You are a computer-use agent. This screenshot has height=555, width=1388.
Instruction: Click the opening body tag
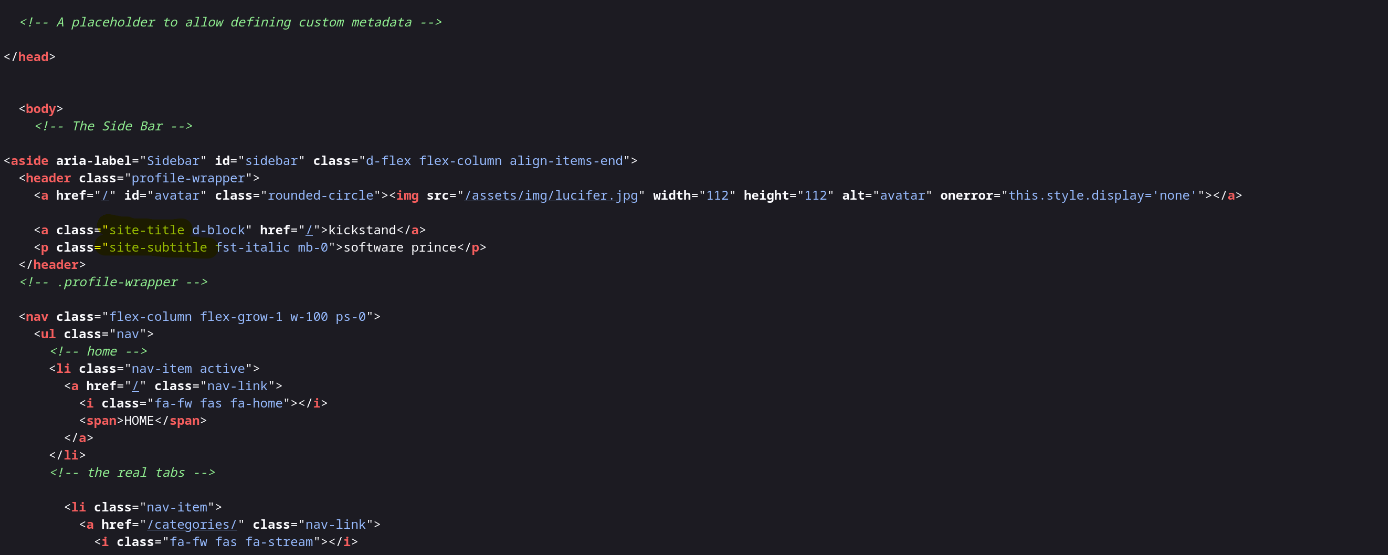pyautogui.click(x=41, y=109)
